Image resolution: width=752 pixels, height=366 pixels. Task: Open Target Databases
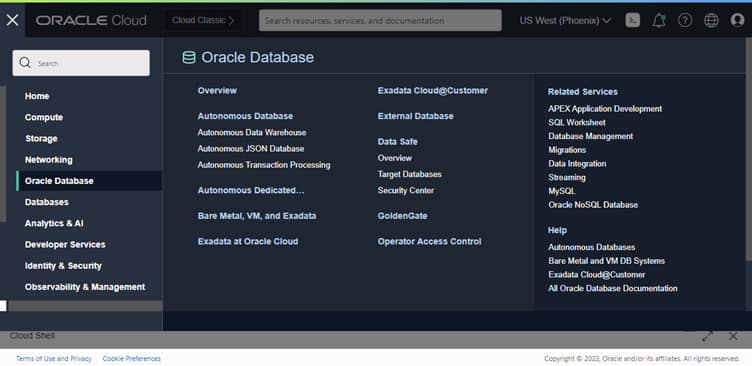tap(410, 174)
